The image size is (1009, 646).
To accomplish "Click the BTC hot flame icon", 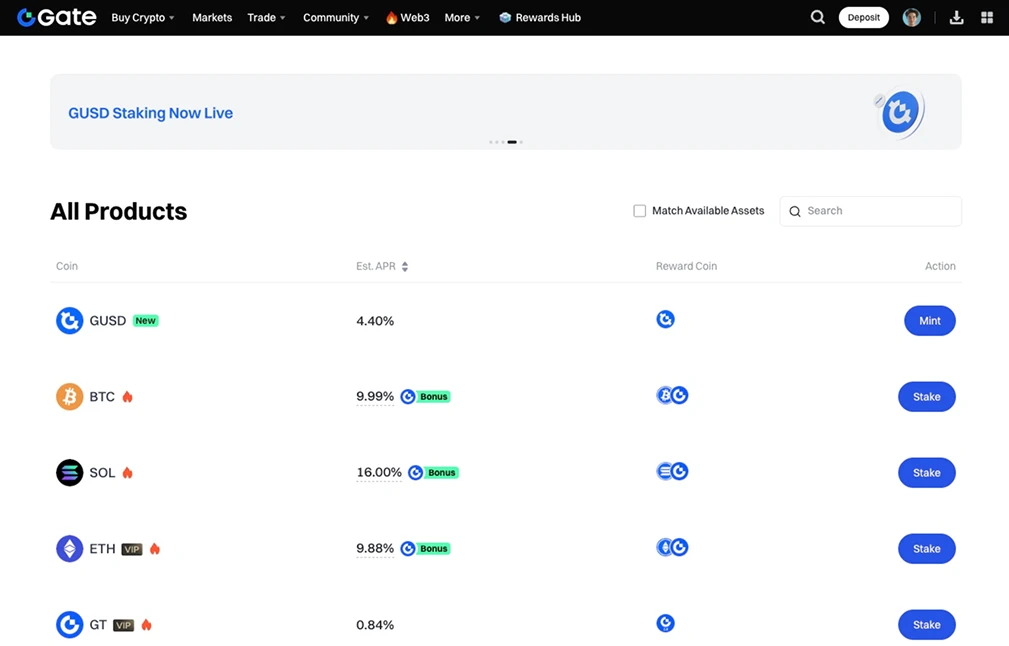I will [x=127, y=396].
